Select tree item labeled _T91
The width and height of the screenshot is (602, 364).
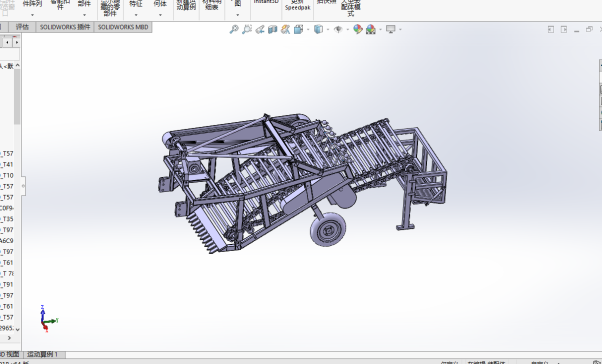[x=7, y=285]
